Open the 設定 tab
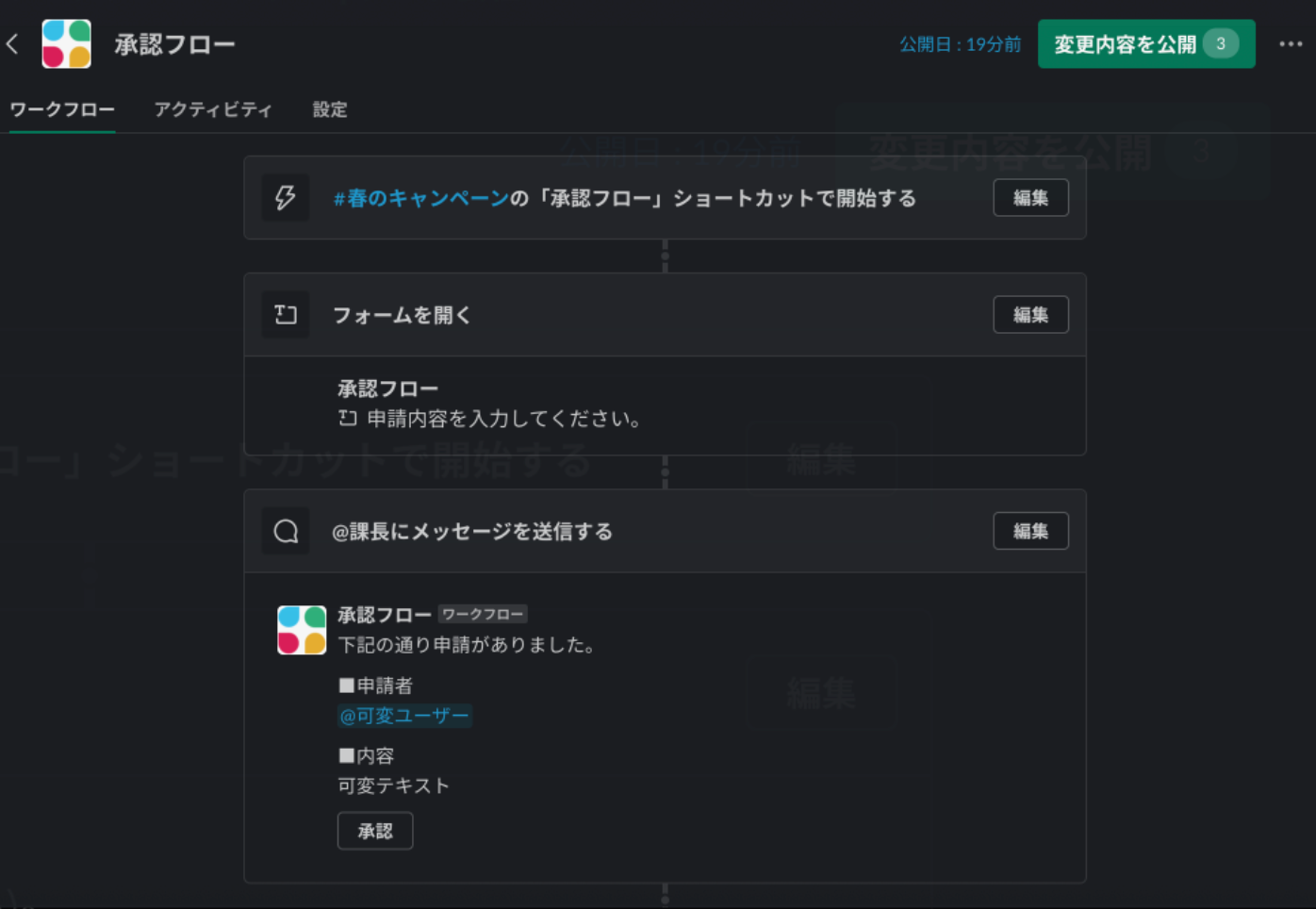The width and height of the screenshot is (1316, 909). (x=330, y=110)
